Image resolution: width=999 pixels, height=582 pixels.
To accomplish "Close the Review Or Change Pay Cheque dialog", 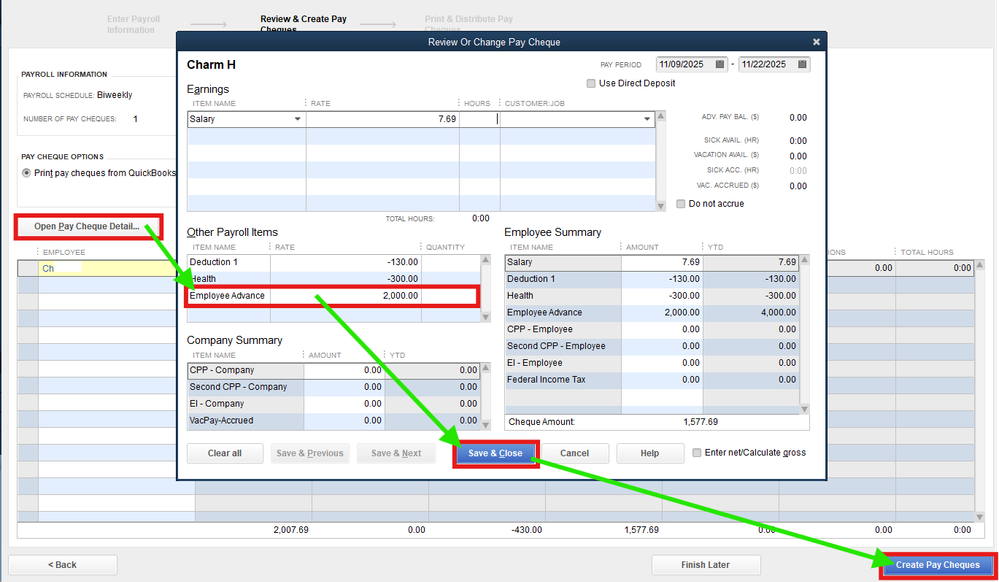I will tap(816, 42).
